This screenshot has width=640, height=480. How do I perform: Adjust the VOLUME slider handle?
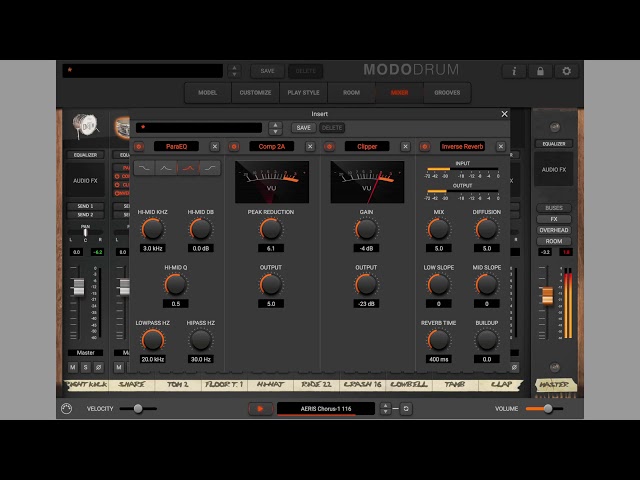[x=548, y=409]
